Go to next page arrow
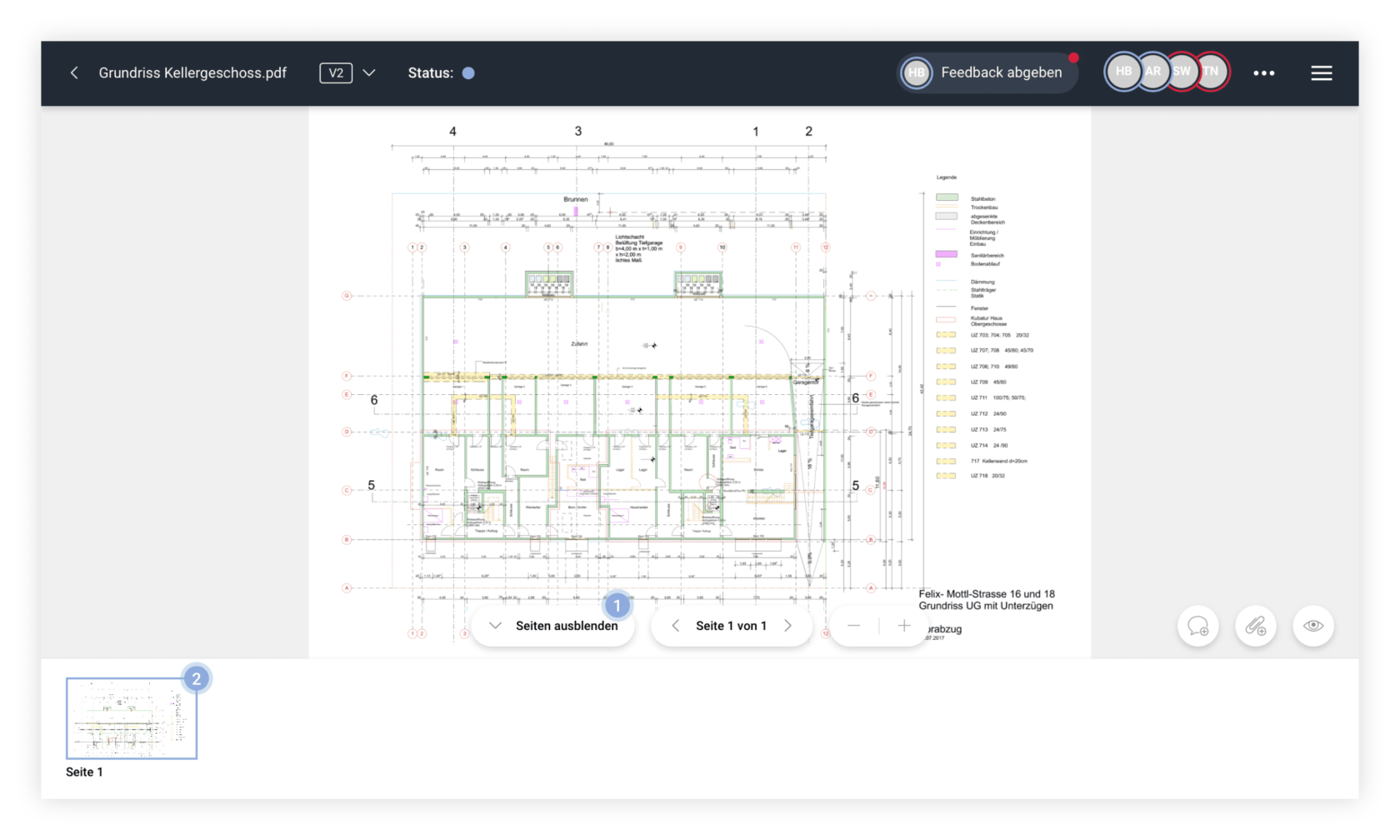The width and height of the screenshot is (1400, 840). 787,626
